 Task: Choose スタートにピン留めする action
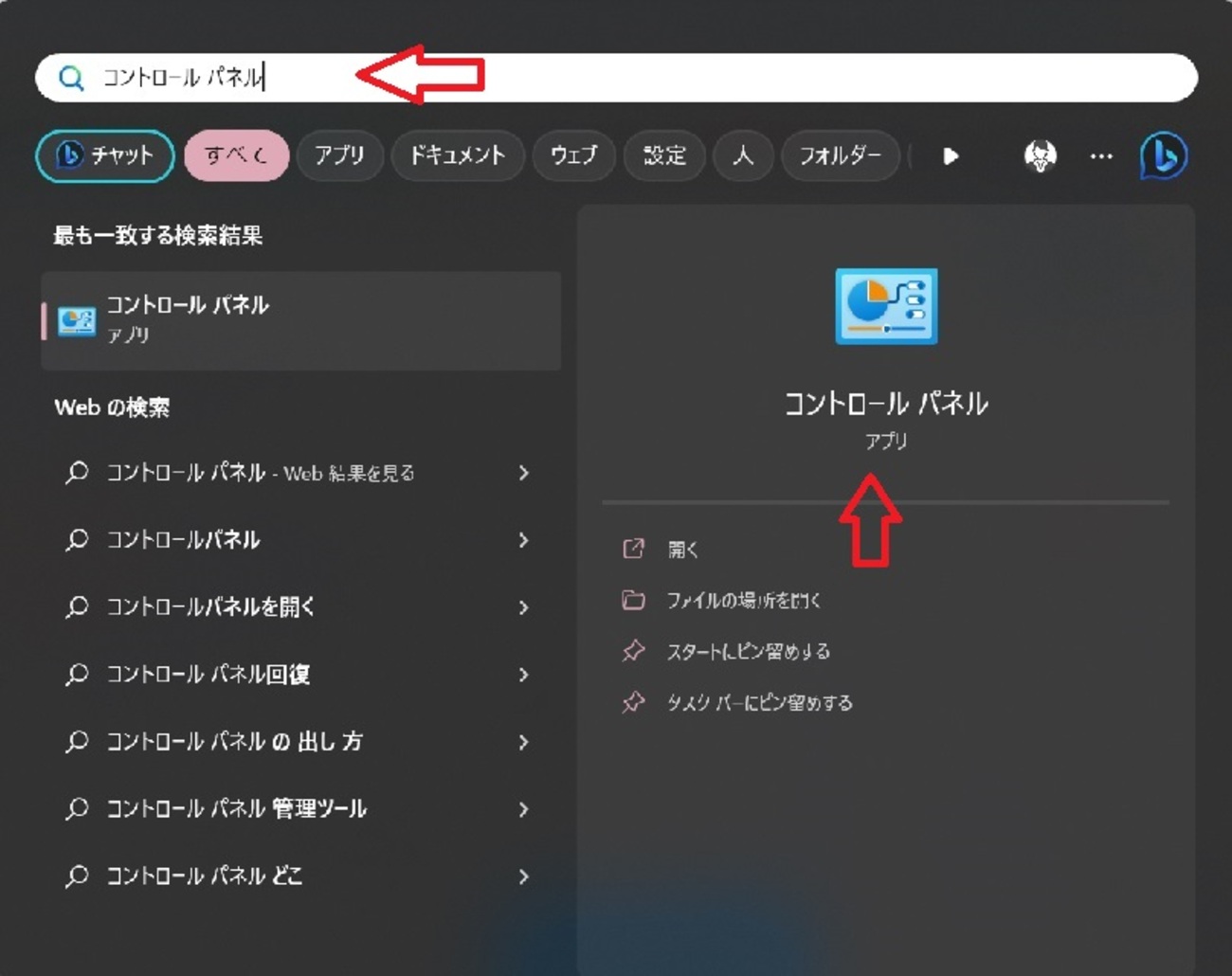click(x=749, y=652)
